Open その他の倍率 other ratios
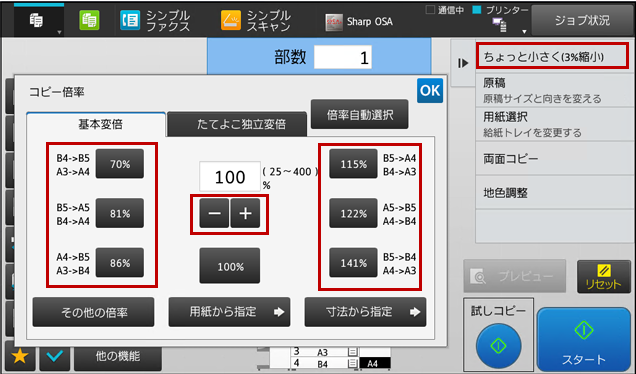 tap(93, 312)
